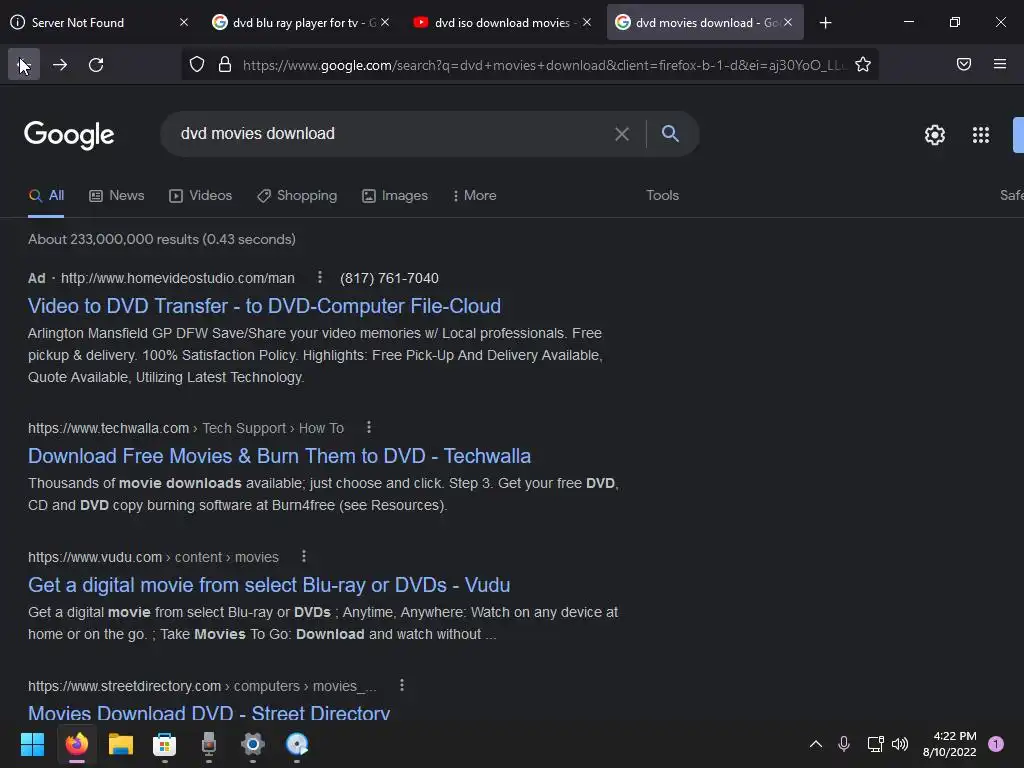Image resolution: width=1024 pixels, height=768 pixels.
Task: Close the dvd iso download movies tab
Action: [586, 23]
